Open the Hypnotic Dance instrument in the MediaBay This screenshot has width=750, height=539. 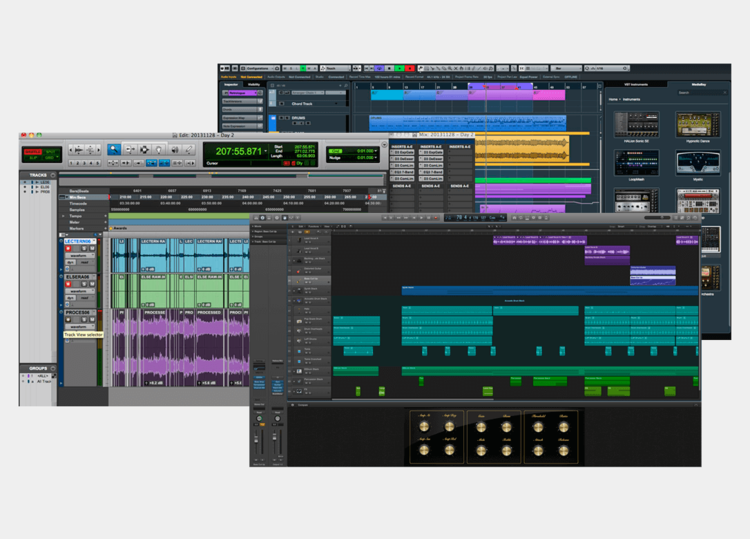click(x=697, y=124)
